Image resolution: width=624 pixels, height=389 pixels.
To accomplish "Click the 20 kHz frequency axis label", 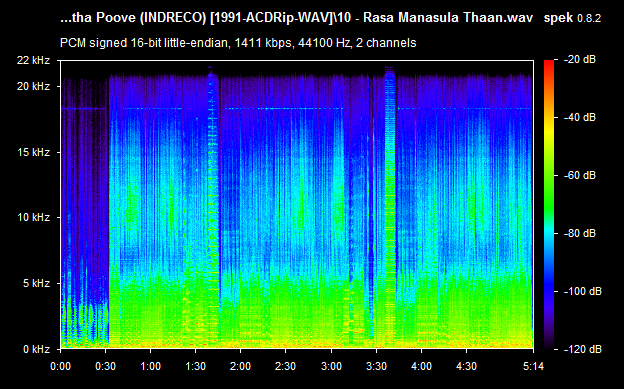I will tap(33, 86).
